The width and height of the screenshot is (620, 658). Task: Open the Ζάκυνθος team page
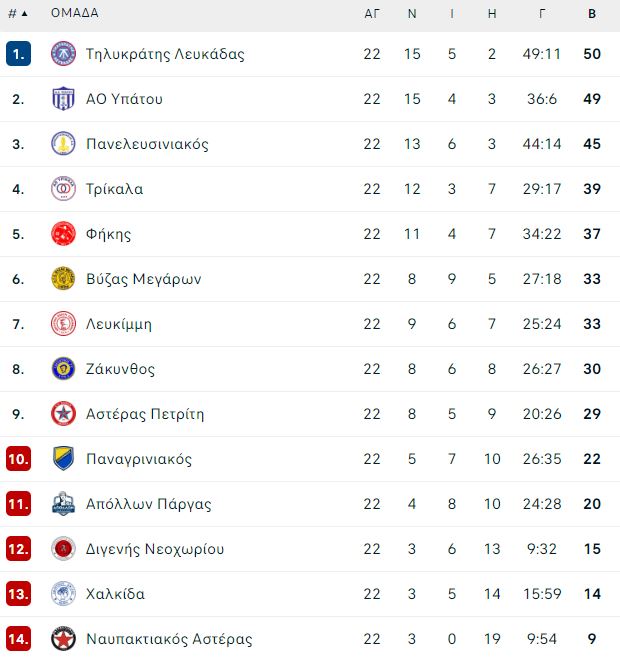pos(120,369)
